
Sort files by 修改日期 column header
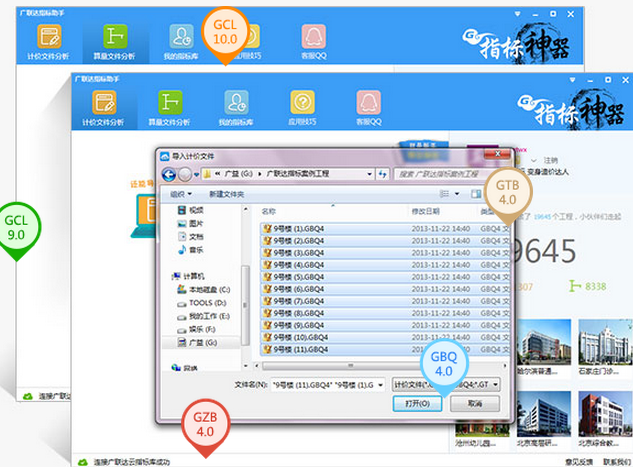[425, 211]
